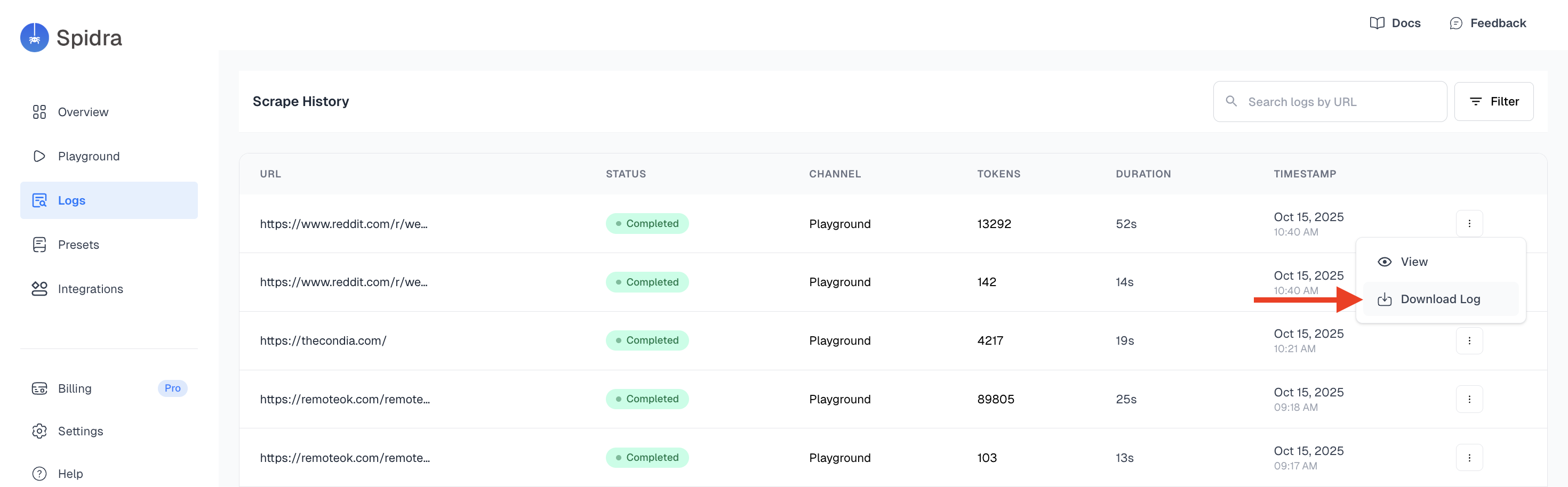Open Help in the sidebar
1568x487 pixels.
point(108,474)
